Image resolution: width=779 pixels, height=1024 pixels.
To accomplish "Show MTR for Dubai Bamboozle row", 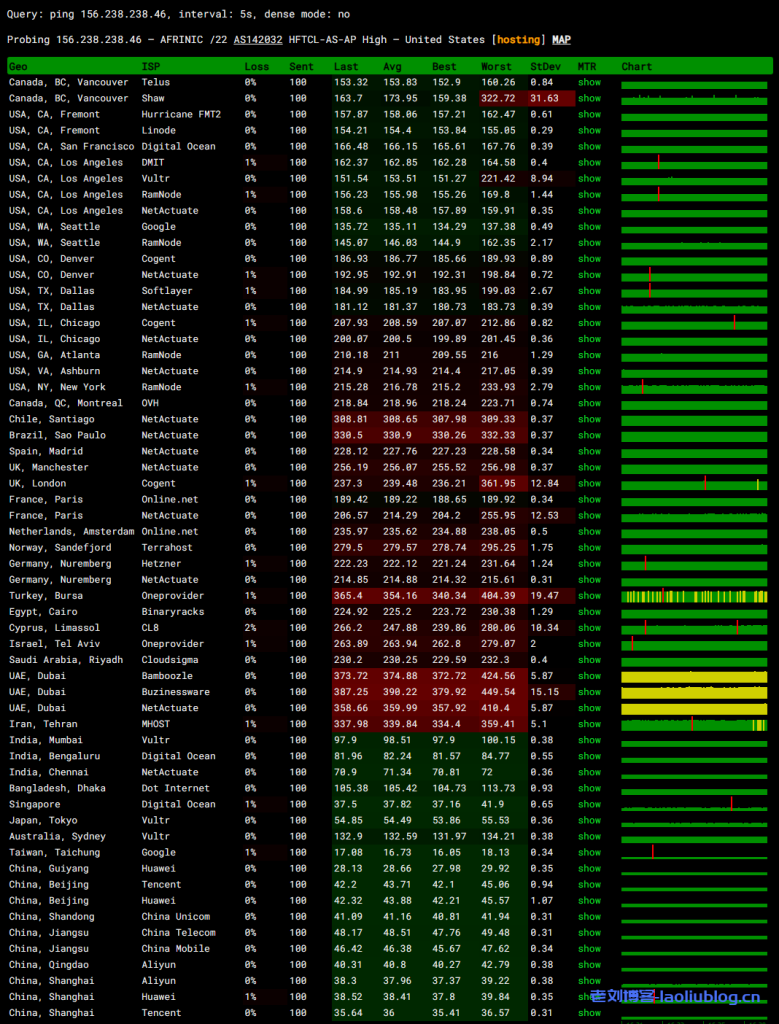I will [589, 676].
